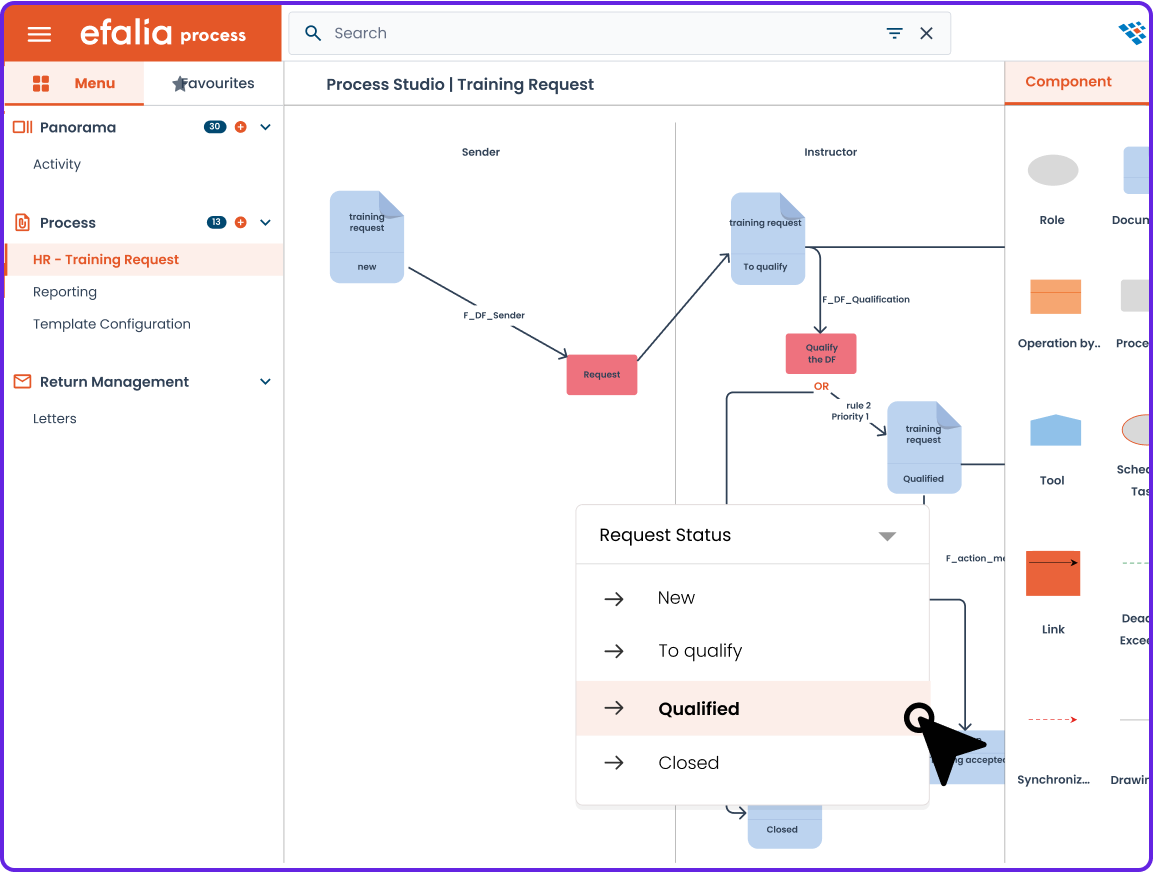This screenshot has height=872, width=1154.
Task: Click the F_DF_Qualification link label
Action: tap(866, 299)
